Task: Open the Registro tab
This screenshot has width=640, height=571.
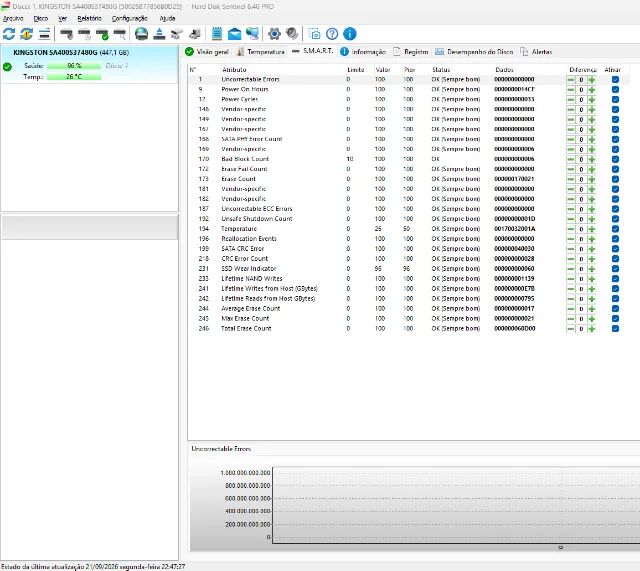Action: (x=411, y=52)
